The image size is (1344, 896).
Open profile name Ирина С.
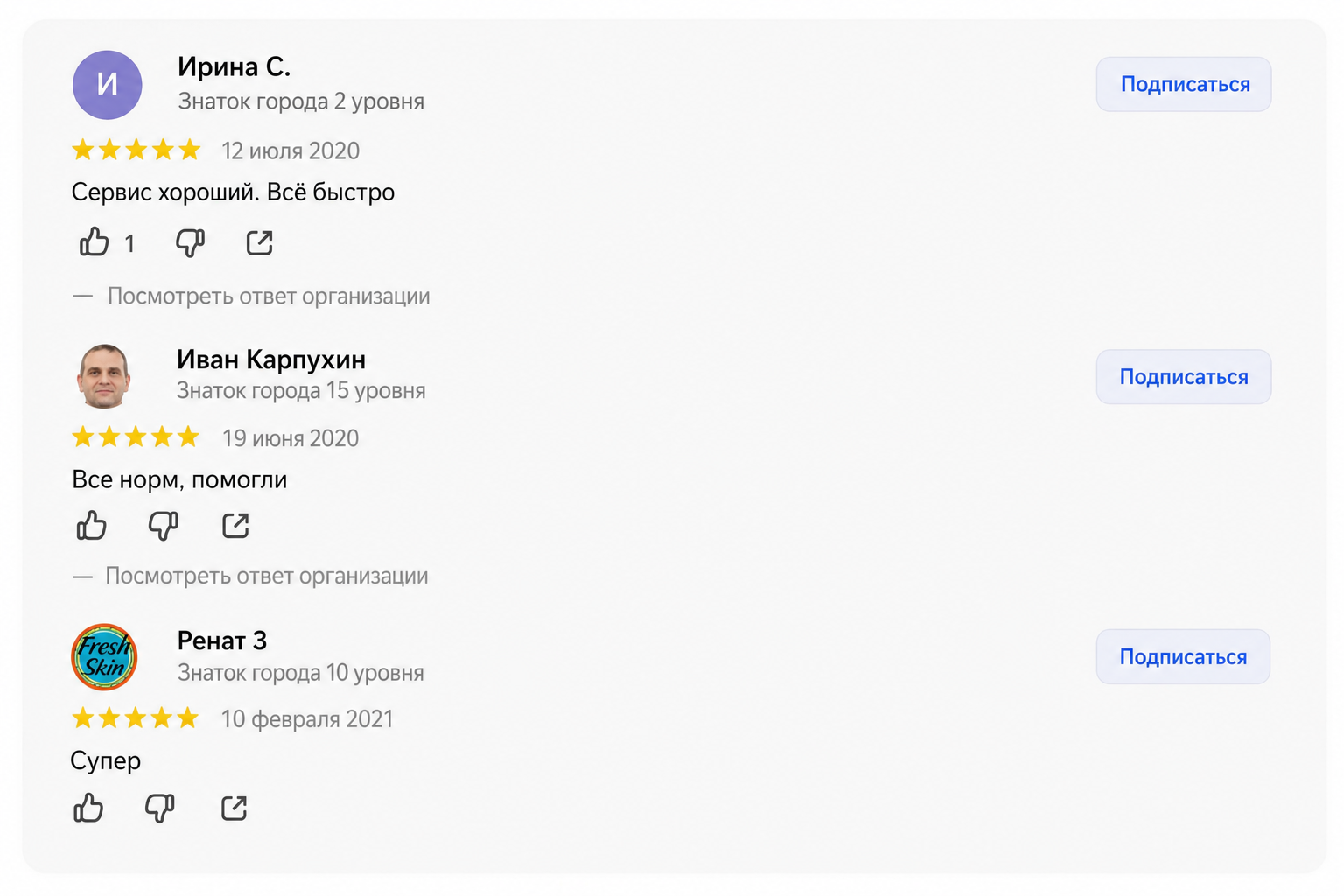(x=234, y=66)
